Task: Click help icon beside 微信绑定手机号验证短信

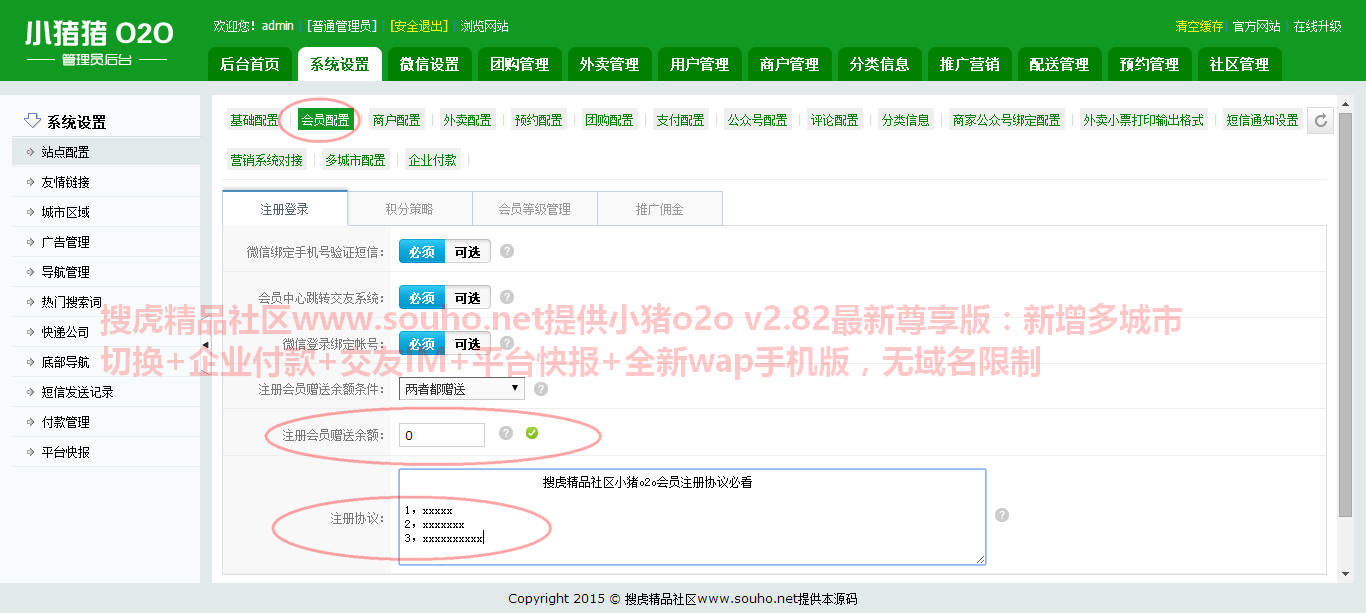Action: [507, 251]
